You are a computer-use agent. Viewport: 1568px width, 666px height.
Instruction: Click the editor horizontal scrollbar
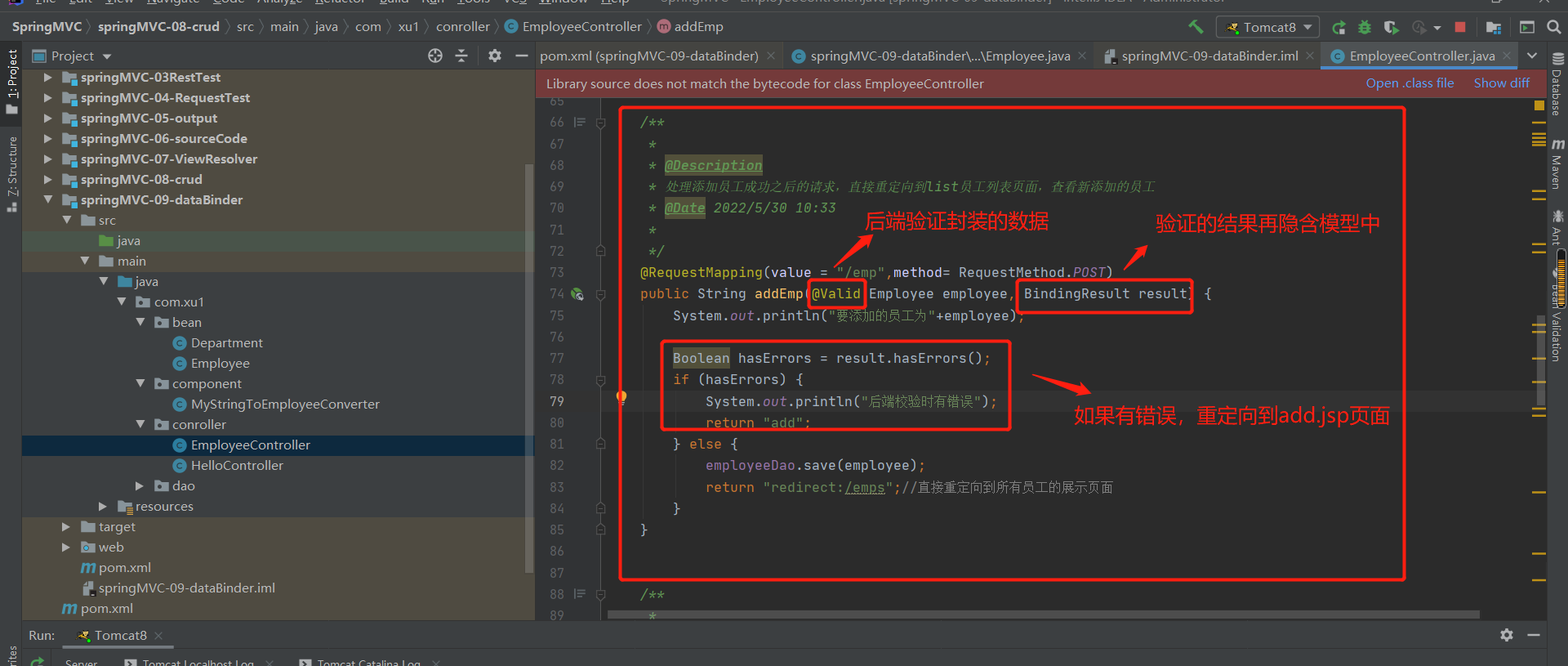coord(1044,615)
